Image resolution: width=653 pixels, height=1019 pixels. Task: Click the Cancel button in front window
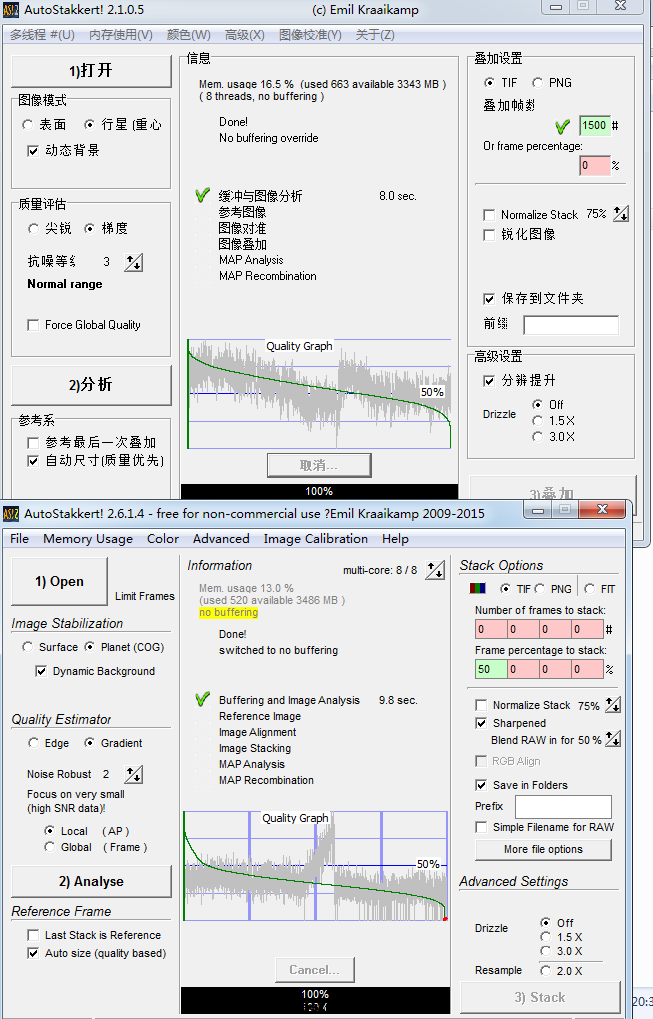[314, 970]
